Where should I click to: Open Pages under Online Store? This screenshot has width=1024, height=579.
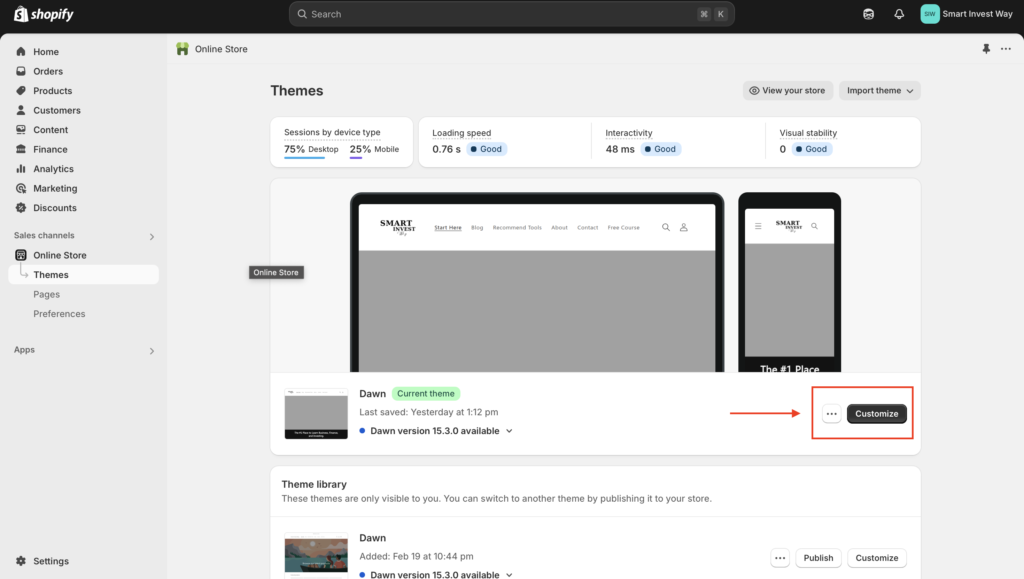pos(46,294)
